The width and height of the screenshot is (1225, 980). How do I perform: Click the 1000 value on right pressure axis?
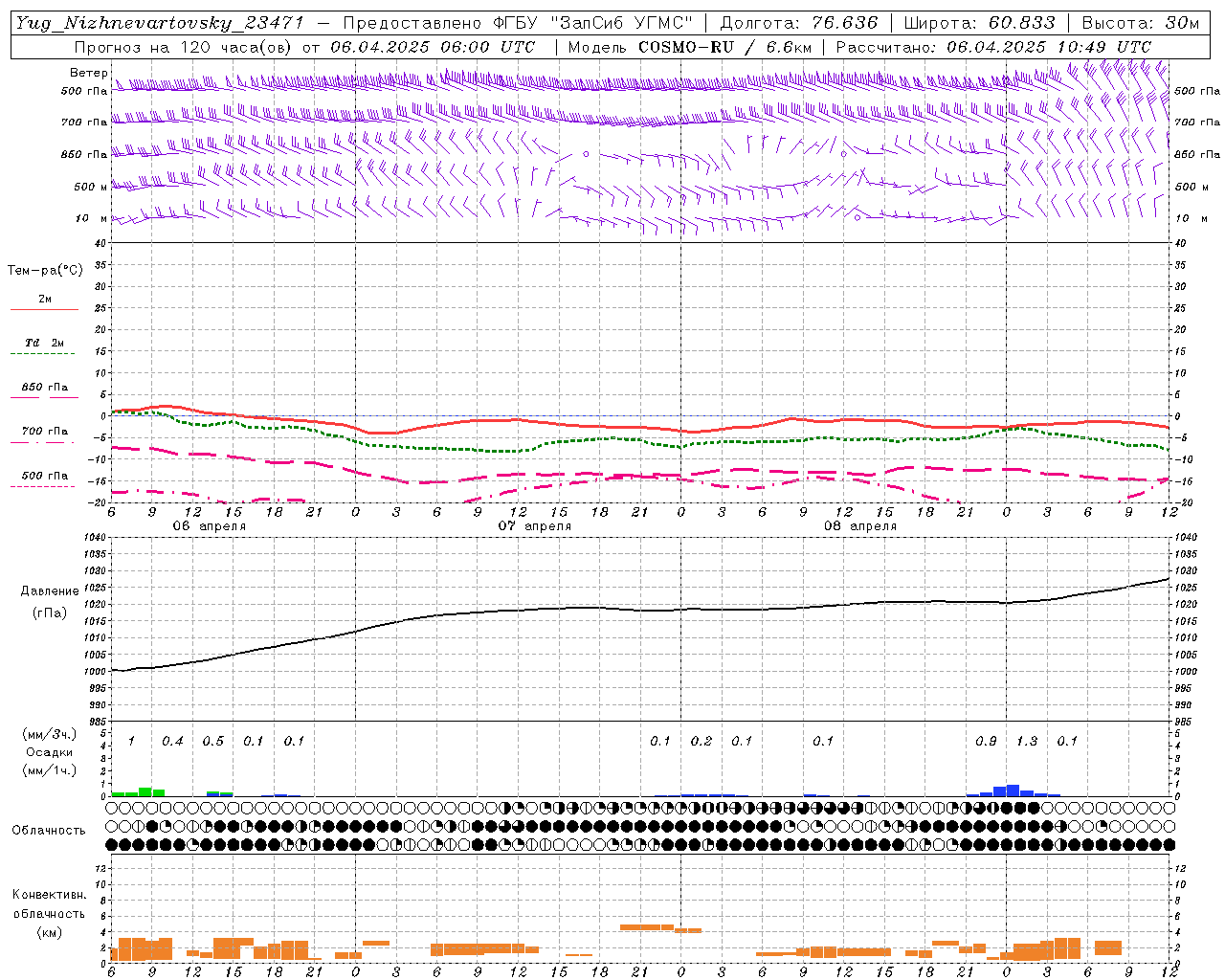1185,672
